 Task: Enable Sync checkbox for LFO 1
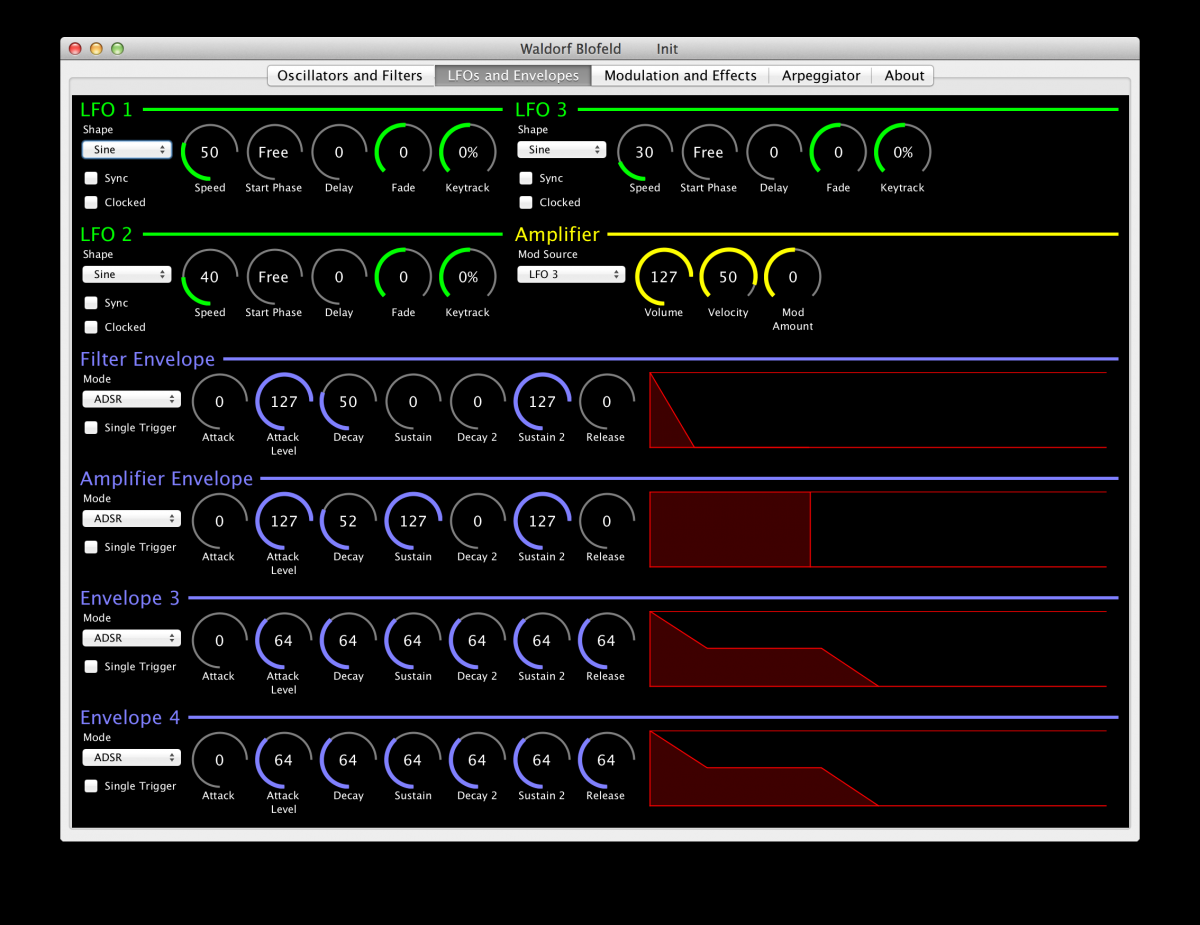[92, 178]
